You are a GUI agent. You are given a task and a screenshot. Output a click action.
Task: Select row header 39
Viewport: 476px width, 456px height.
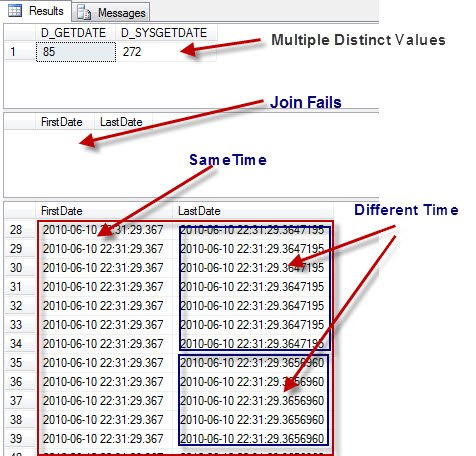click(x=20, y=439)
